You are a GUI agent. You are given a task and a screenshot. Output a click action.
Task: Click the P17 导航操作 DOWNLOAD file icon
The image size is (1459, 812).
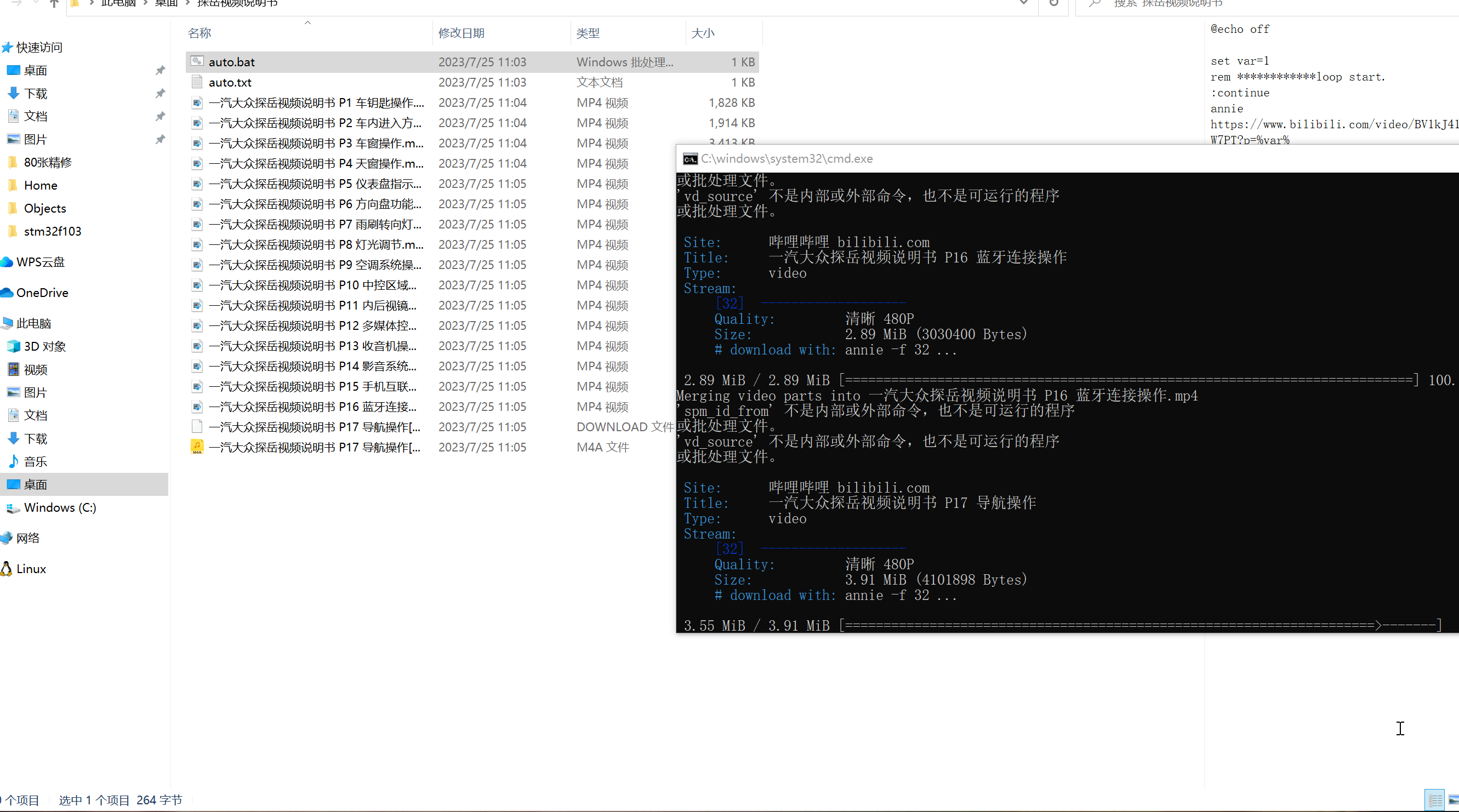click(197, 427)
